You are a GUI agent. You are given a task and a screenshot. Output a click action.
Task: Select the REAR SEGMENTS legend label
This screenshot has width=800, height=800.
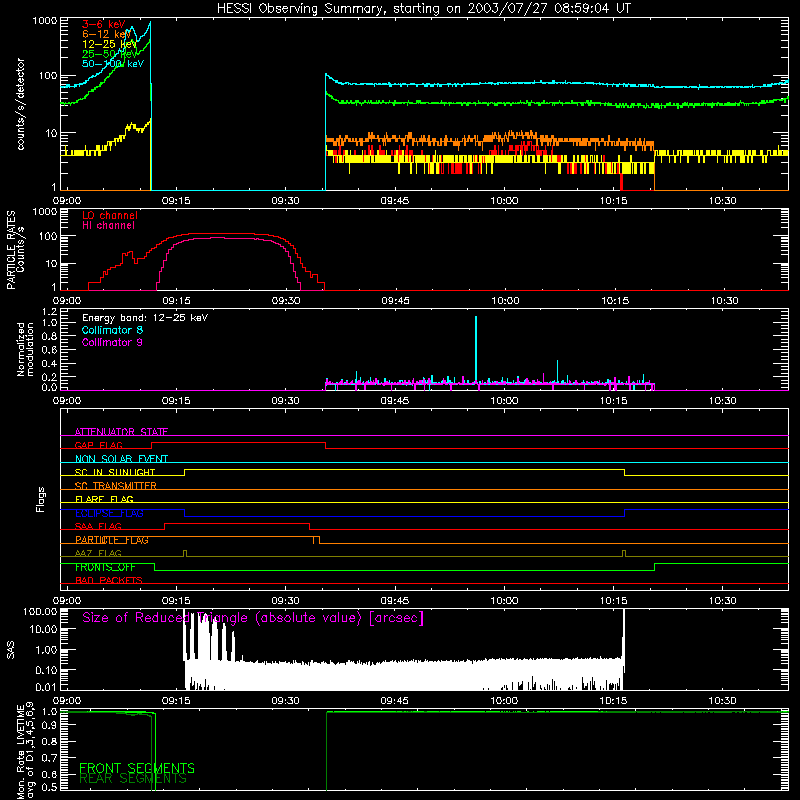pos(133,778)
